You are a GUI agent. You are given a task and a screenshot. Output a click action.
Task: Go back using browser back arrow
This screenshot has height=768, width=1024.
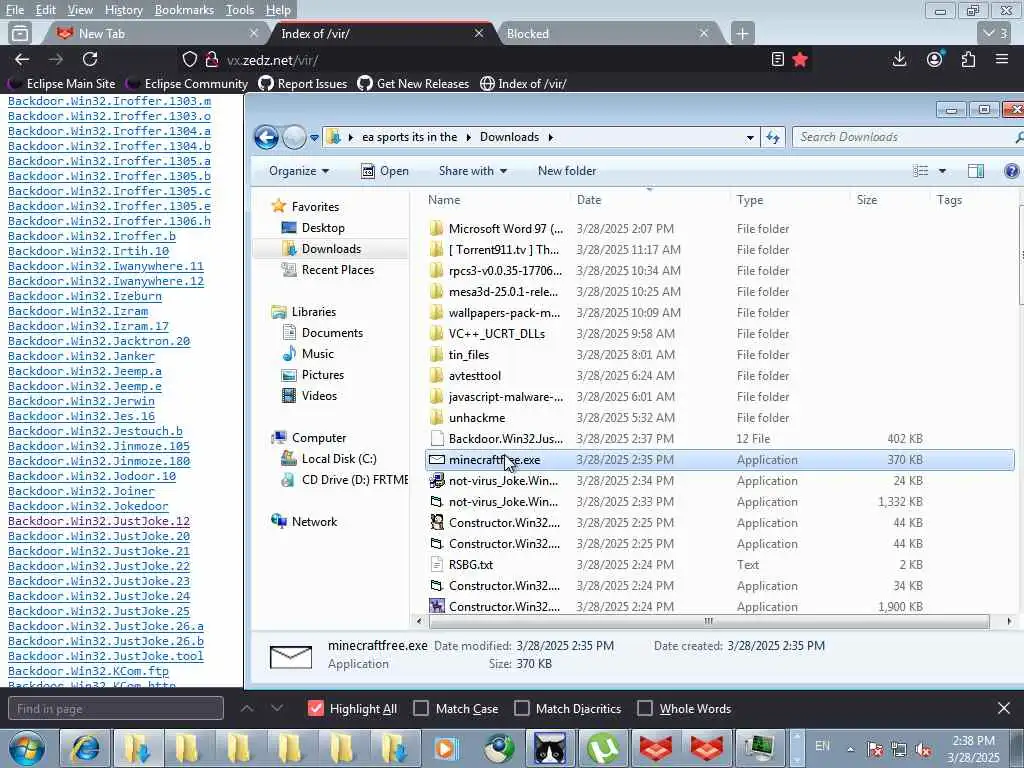click(22, 59)
